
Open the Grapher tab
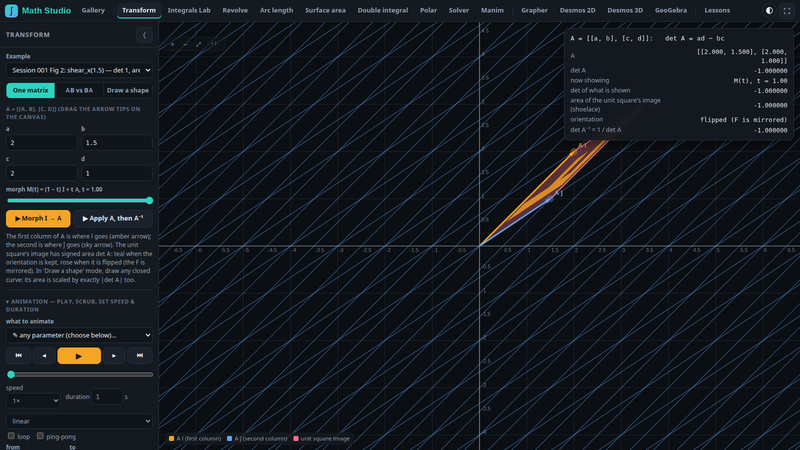(x=534, y=10)
